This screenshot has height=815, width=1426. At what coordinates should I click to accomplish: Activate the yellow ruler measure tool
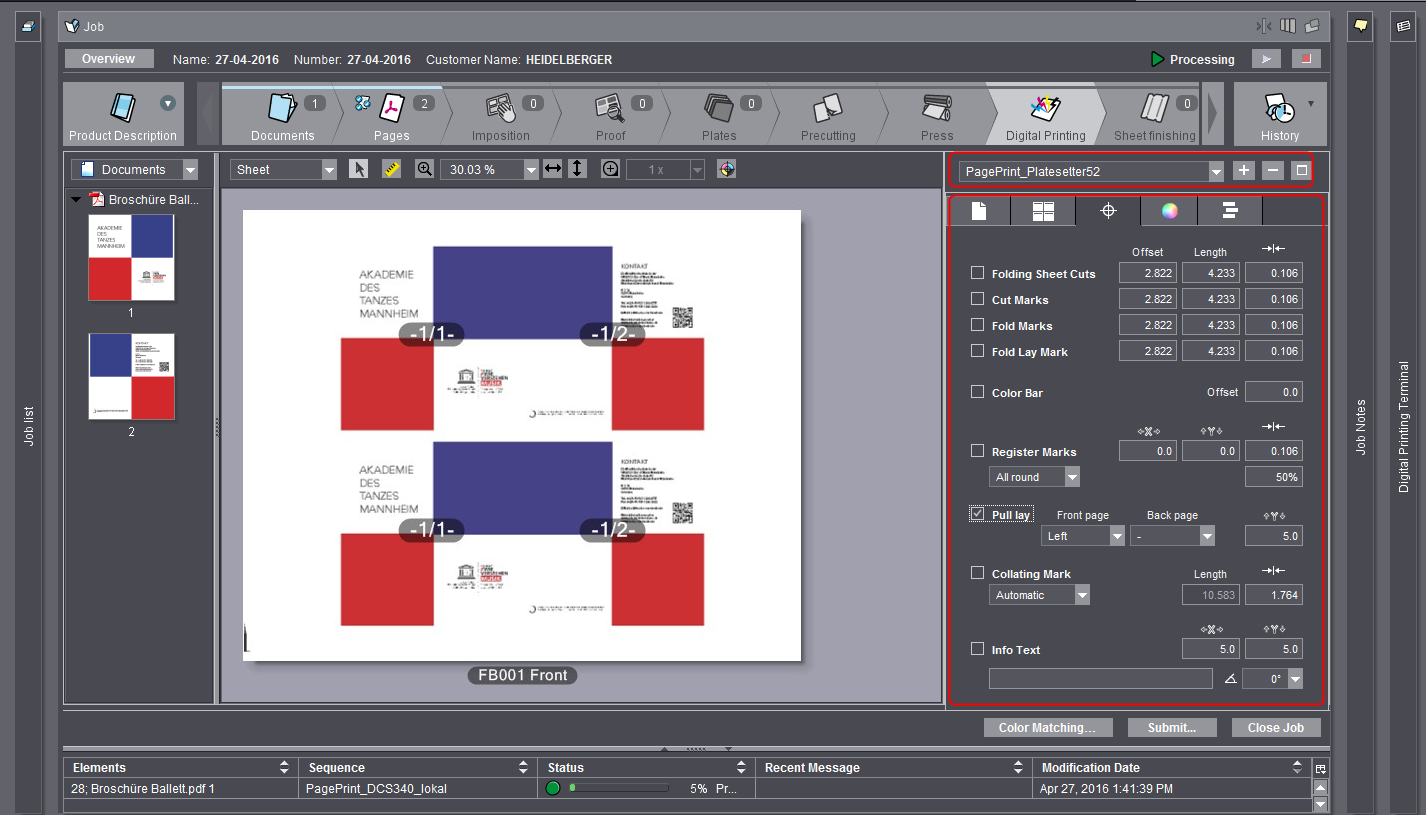[x=391, y=170]
